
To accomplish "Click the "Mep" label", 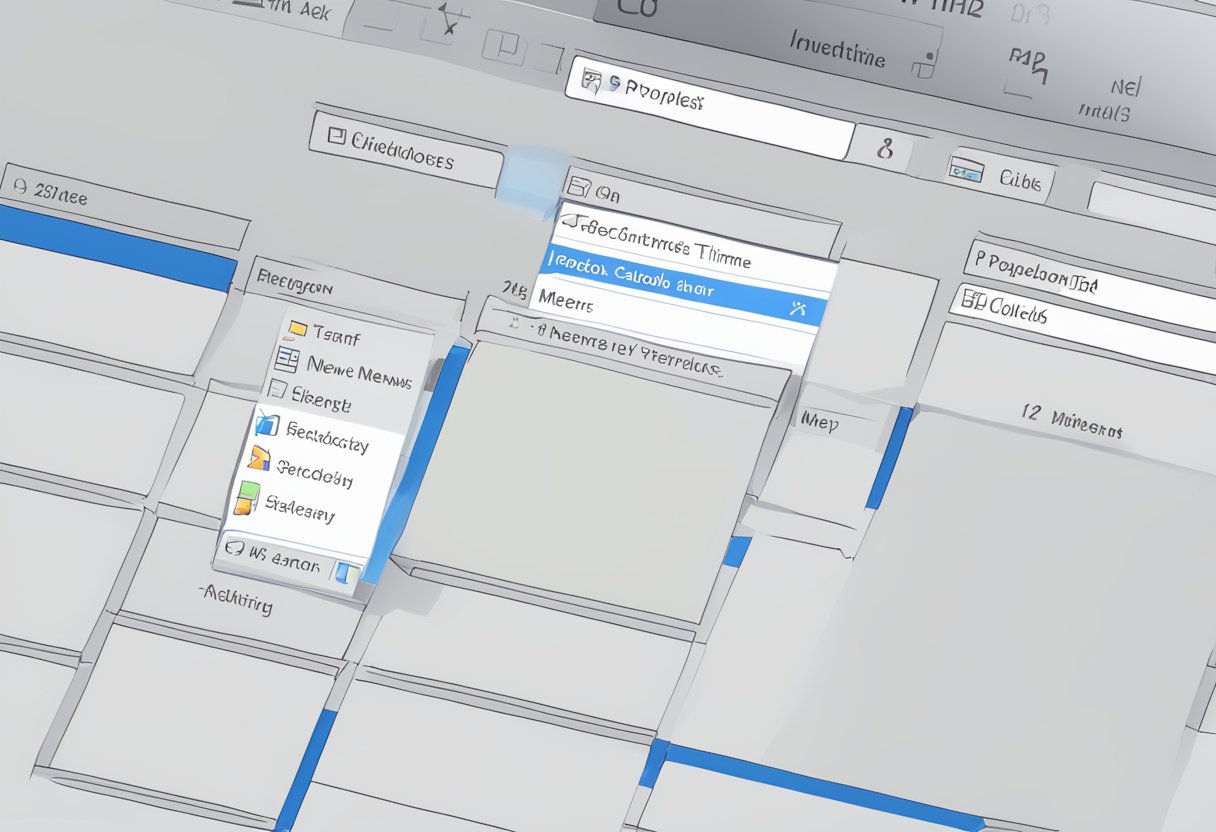I will coord(819,422).
